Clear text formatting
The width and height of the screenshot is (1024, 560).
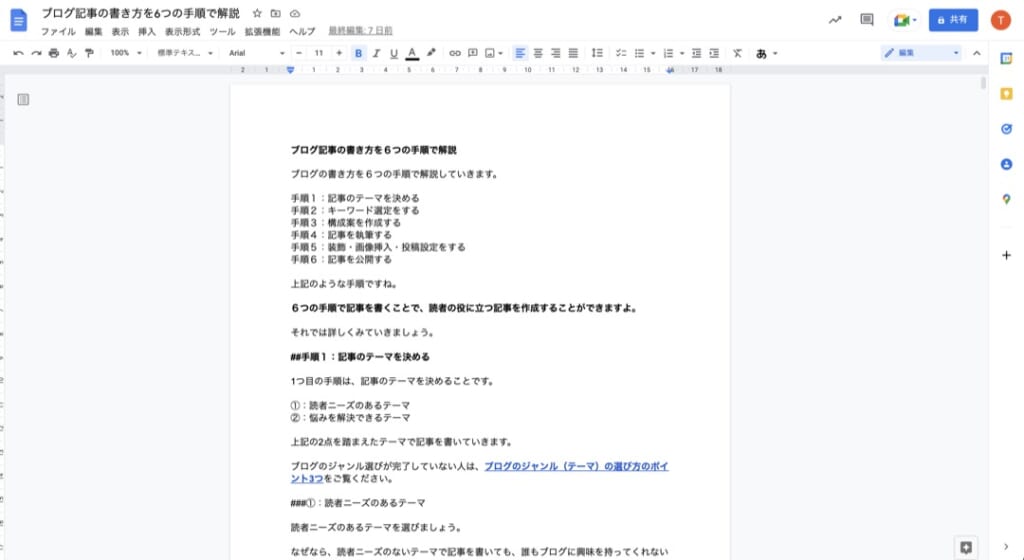coord(737,53)
